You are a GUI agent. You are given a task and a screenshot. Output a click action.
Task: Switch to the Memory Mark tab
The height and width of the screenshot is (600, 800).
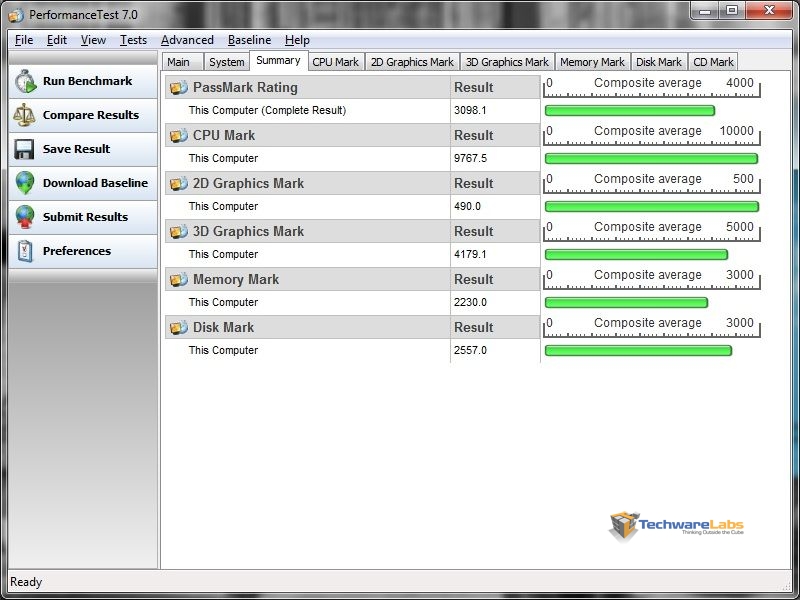coord(592,62)
